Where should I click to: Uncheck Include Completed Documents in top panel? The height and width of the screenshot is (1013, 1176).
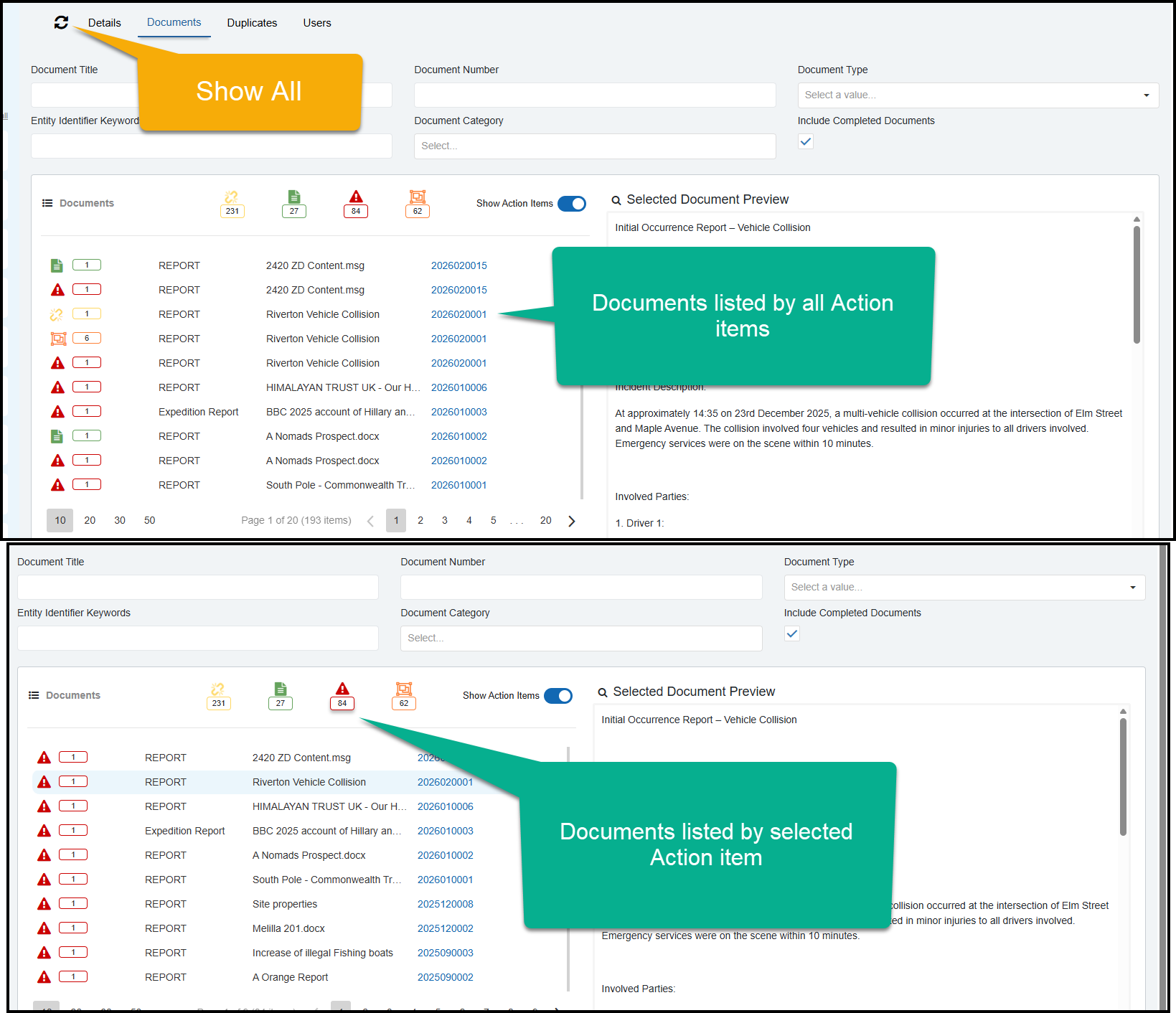coord(806,142)
